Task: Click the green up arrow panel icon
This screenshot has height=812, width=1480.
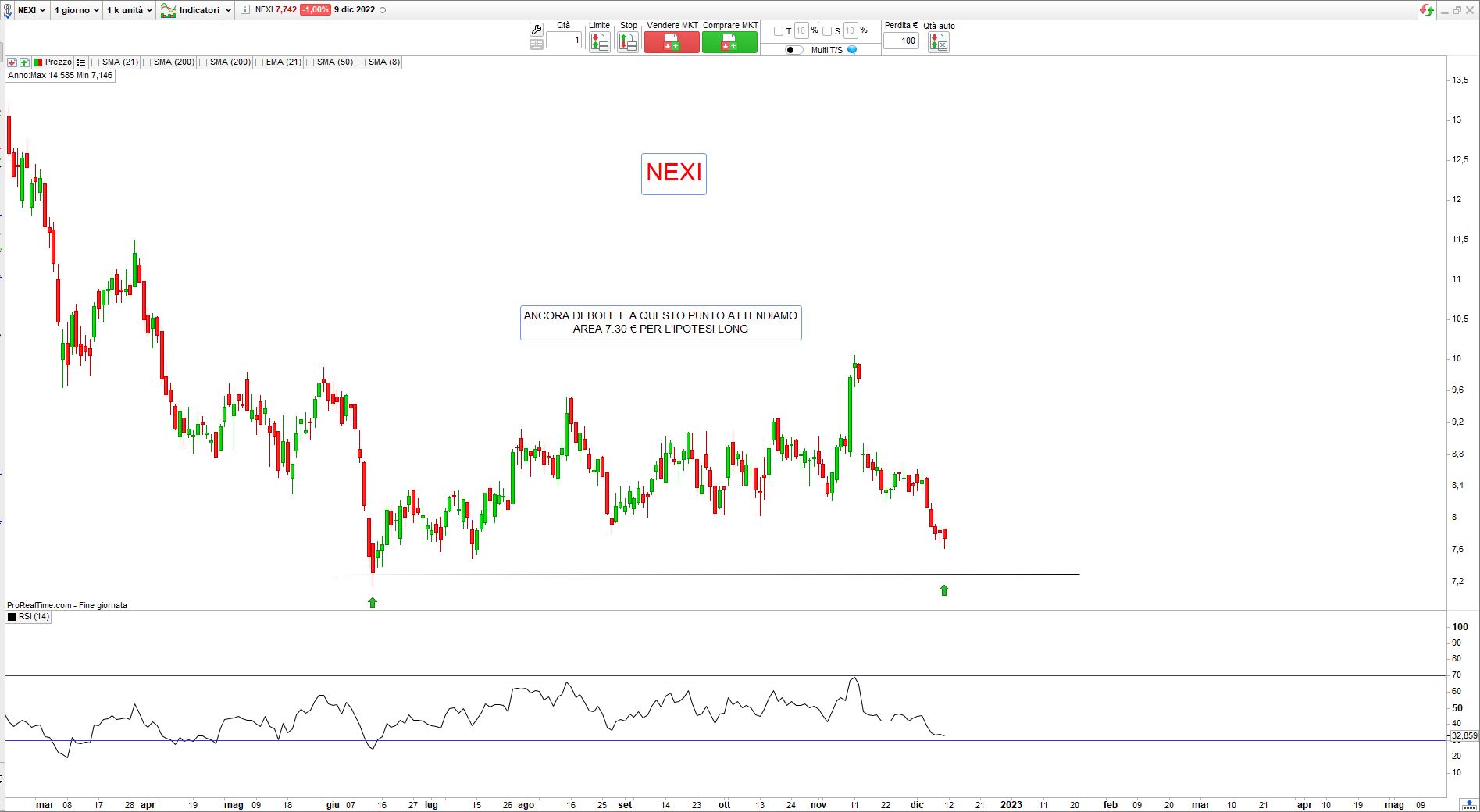Action: click(x=25, y=62)
